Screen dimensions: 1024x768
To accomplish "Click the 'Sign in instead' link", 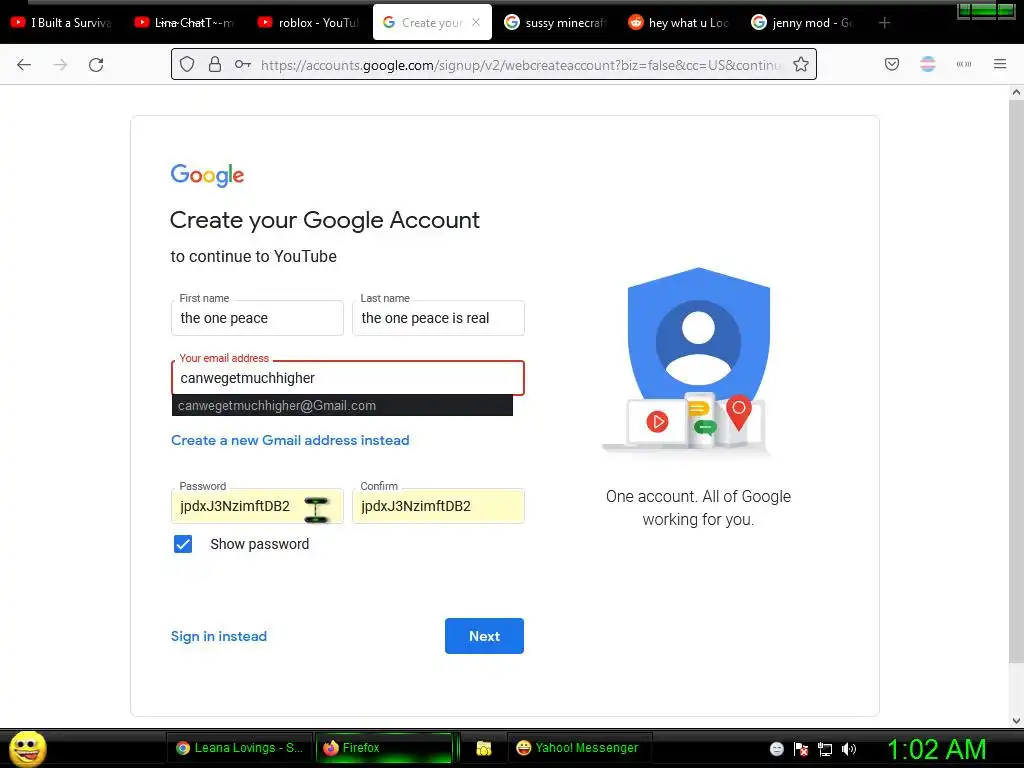I will pyautogui.click(x=219, y=636).
